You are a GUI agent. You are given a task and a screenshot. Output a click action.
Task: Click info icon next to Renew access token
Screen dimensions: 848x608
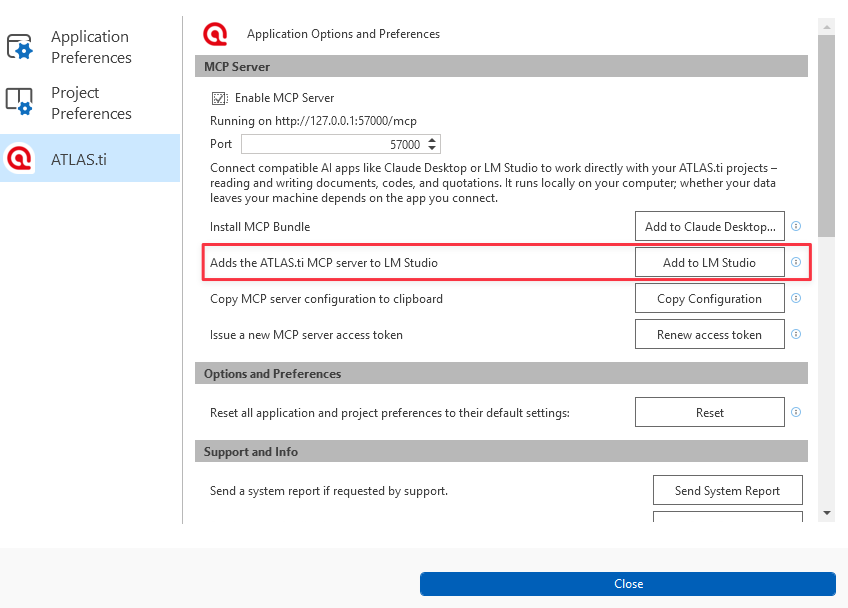click(x=796, y=334)
